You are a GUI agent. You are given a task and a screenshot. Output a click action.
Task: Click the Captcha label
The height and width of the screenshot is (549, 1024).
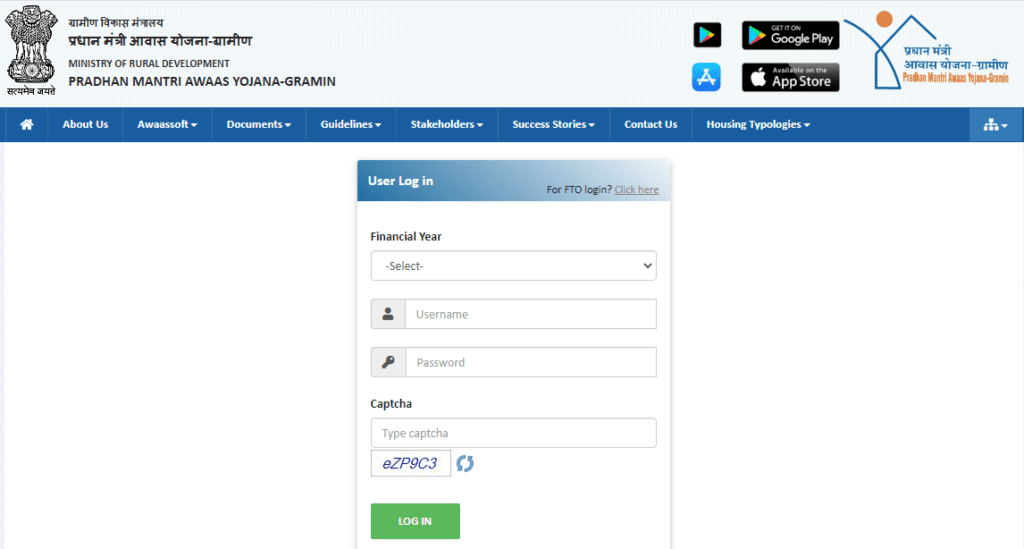pos(391,403)
